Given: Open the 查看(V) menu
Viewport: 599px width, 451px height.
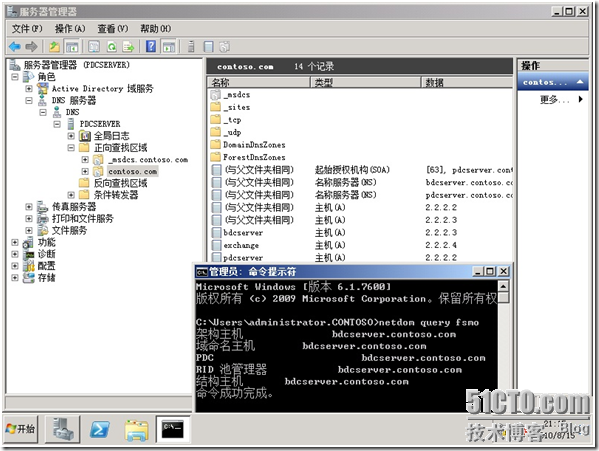Looking at the screenshot, I should 113,29.
